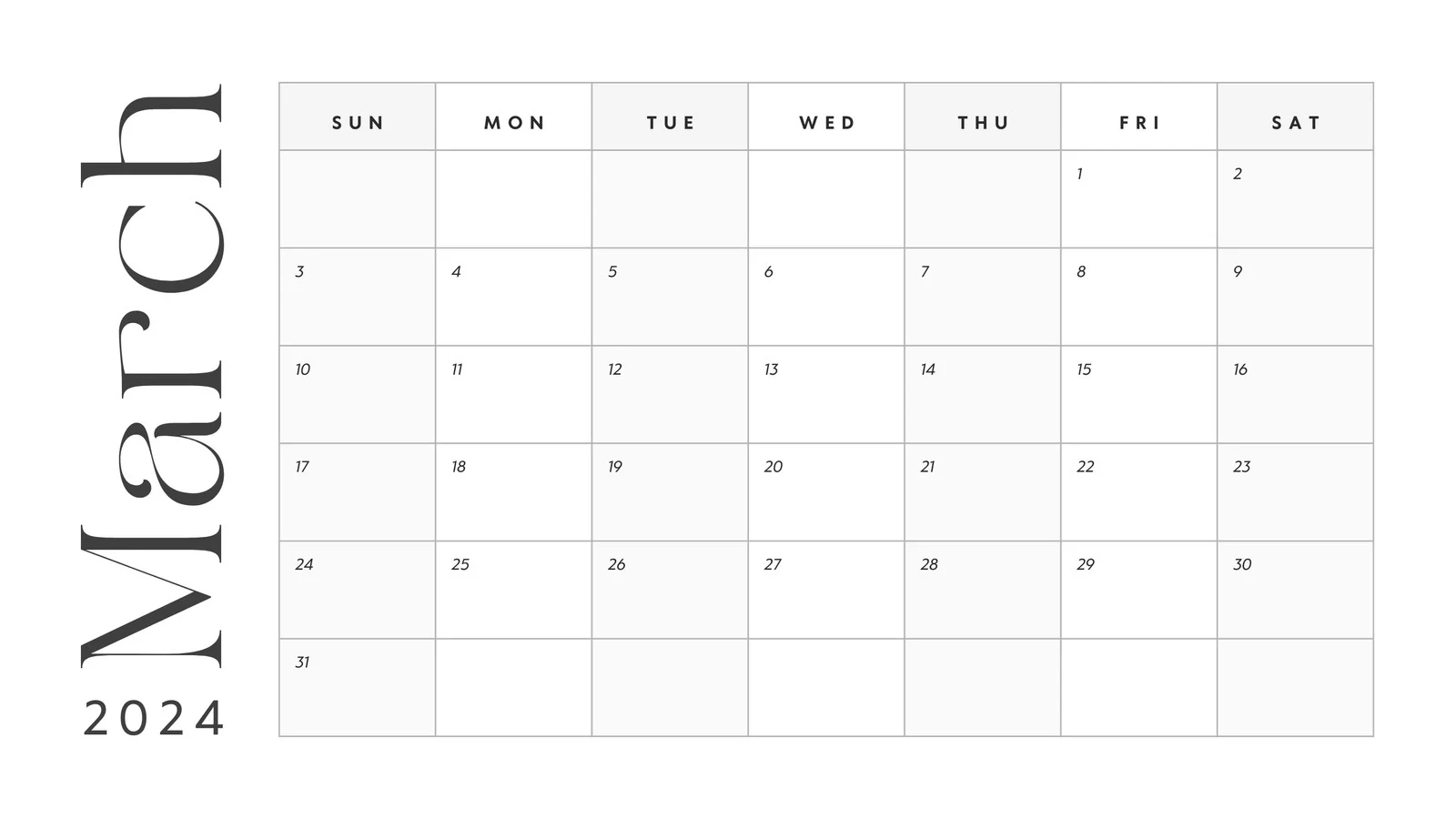Viewport: 1456px width, 819px height.
Task: Select March 17 in the calendar
Action: [357, 492]
